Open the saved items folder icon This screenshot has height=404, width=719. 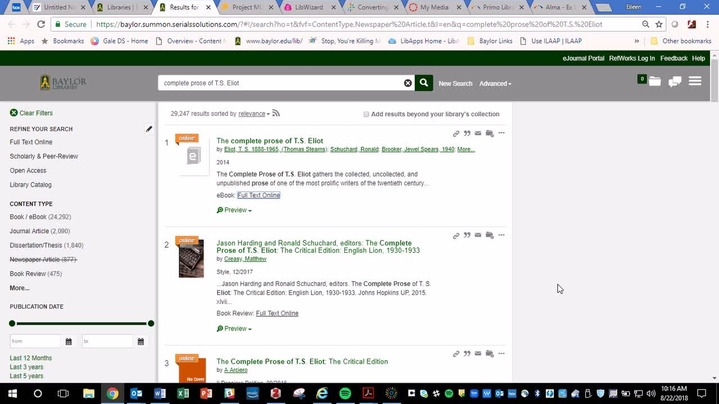(x=655, y=82)
